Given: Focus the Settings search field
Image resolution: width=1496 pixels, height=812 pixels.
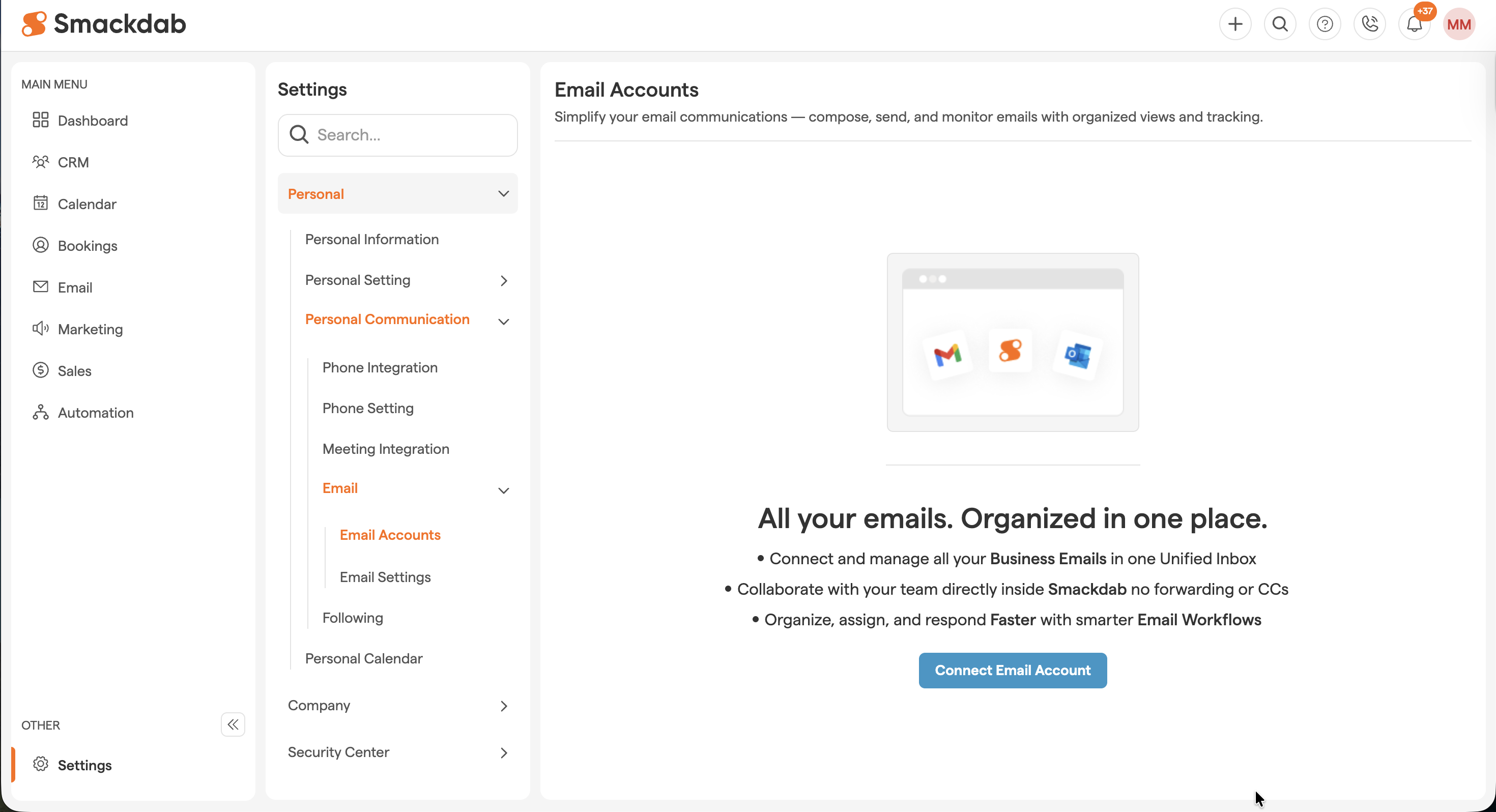Looking at the screenshot, I should 407,135.
